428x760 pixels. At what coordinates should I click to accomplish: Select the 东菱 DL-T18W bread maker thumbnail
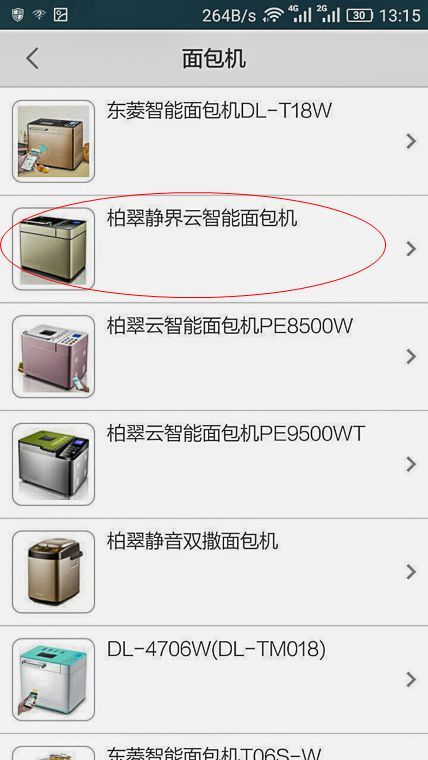click(x=53, y=141)
